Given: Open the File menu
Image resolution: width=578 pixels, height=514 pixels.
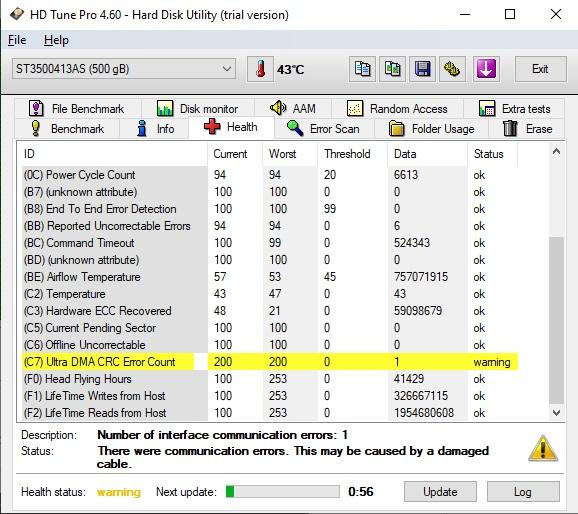Looking at the screenshot, I should coord(17,40).
